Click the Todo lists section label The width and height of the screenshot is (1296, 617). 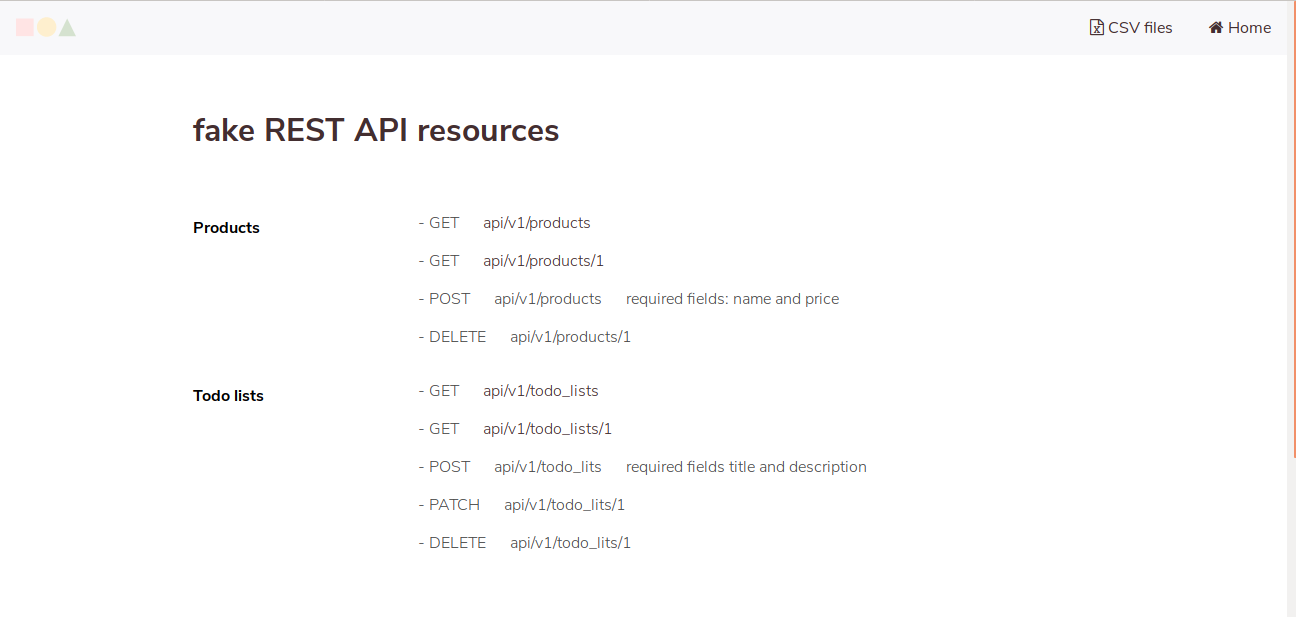point(228,395)
